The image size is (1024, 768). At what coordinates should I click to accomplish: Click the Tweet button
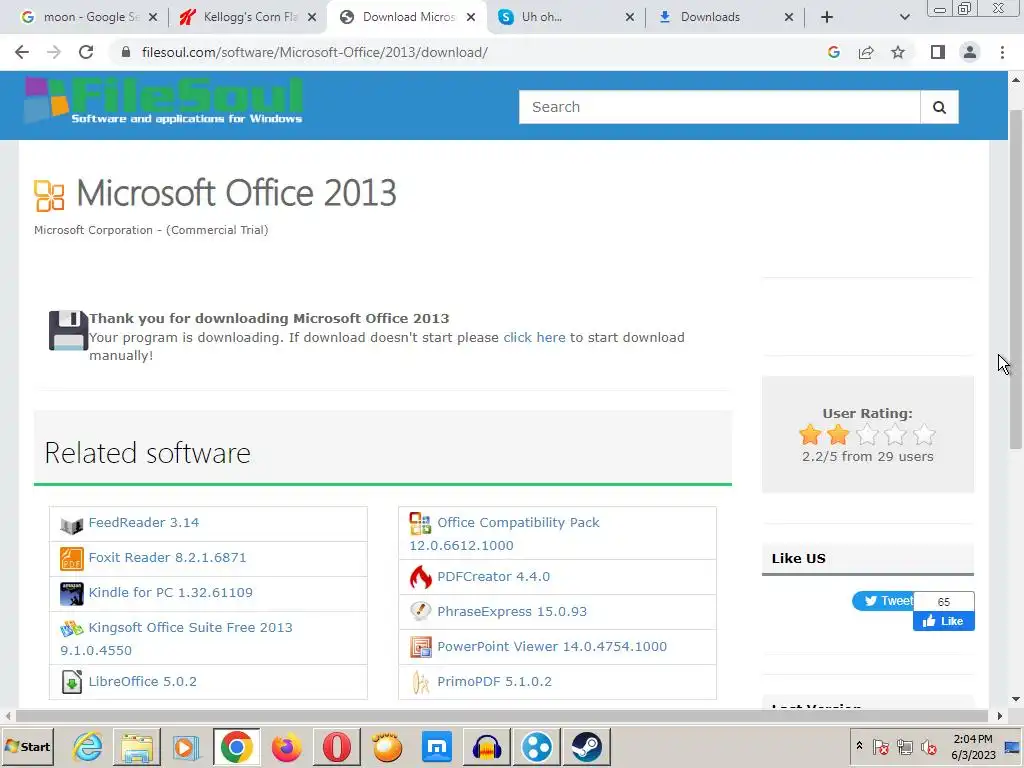883,601
